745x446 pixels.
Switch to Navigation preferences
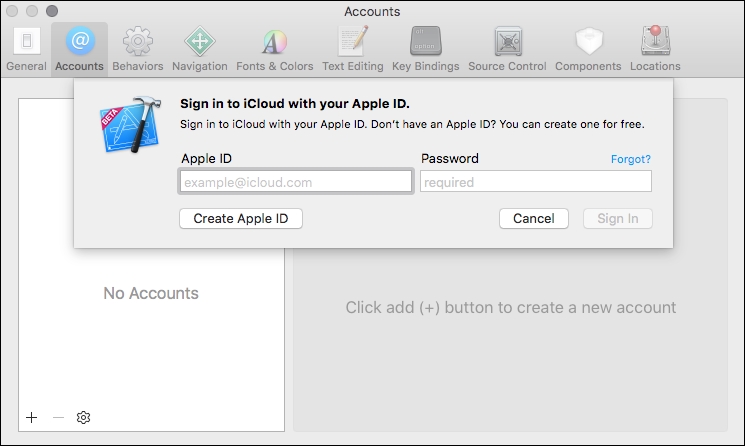199,49
